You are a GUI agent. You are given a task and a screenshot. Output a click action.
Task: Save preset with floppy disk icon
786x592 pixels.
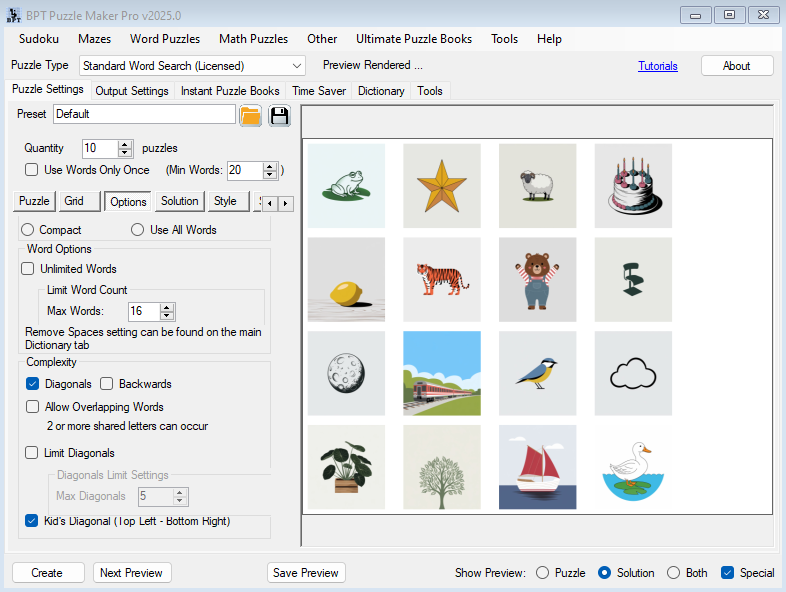279,116
